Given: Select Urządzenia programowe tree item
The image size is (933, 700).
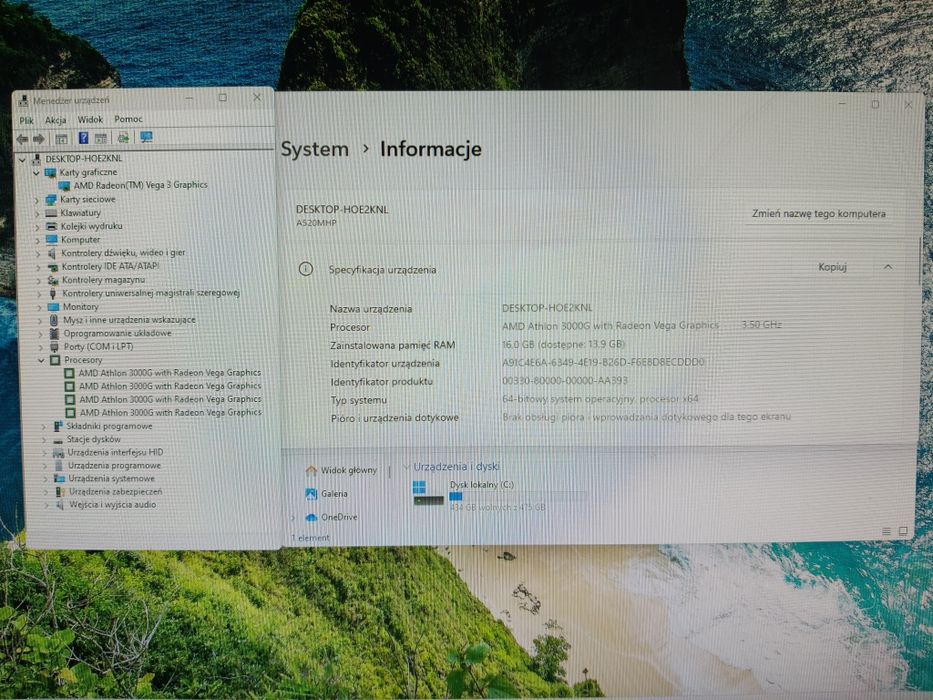Looking at the screenshot, I should click(x=114, y=465).
